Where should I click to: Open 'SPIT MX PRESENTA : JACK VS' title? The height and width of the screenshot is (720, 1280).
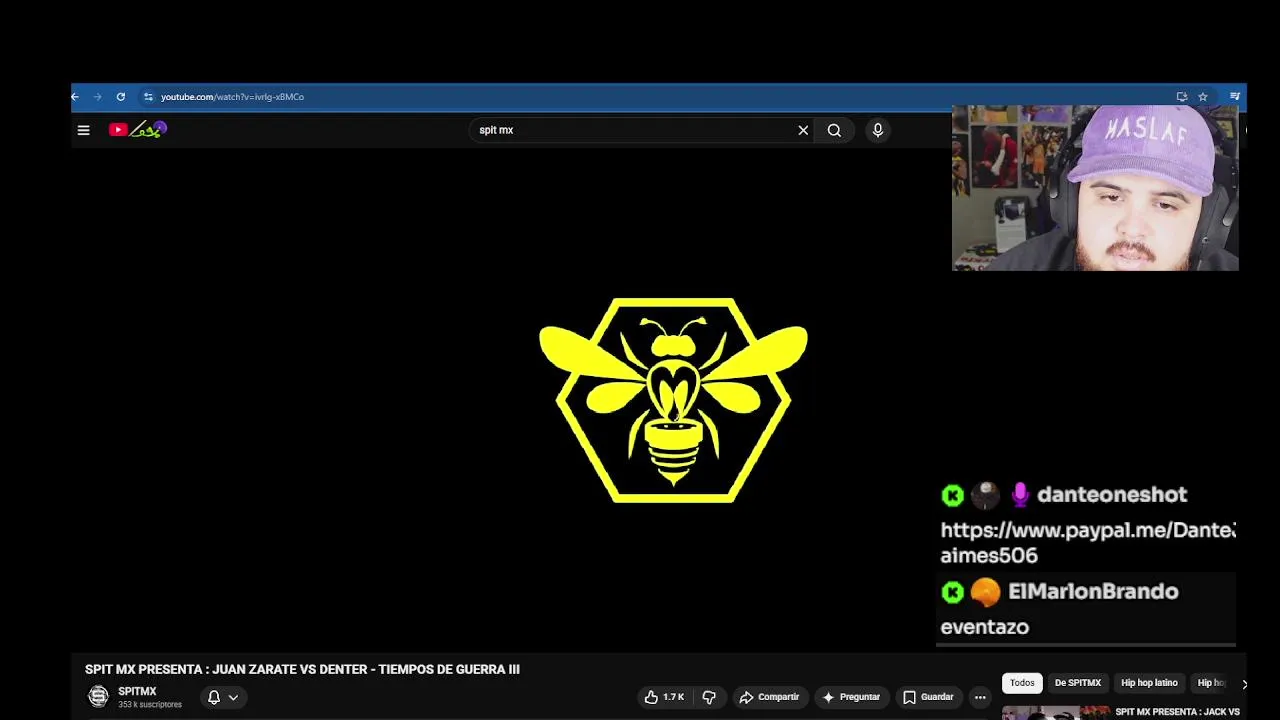click(x=1177, y=712)
